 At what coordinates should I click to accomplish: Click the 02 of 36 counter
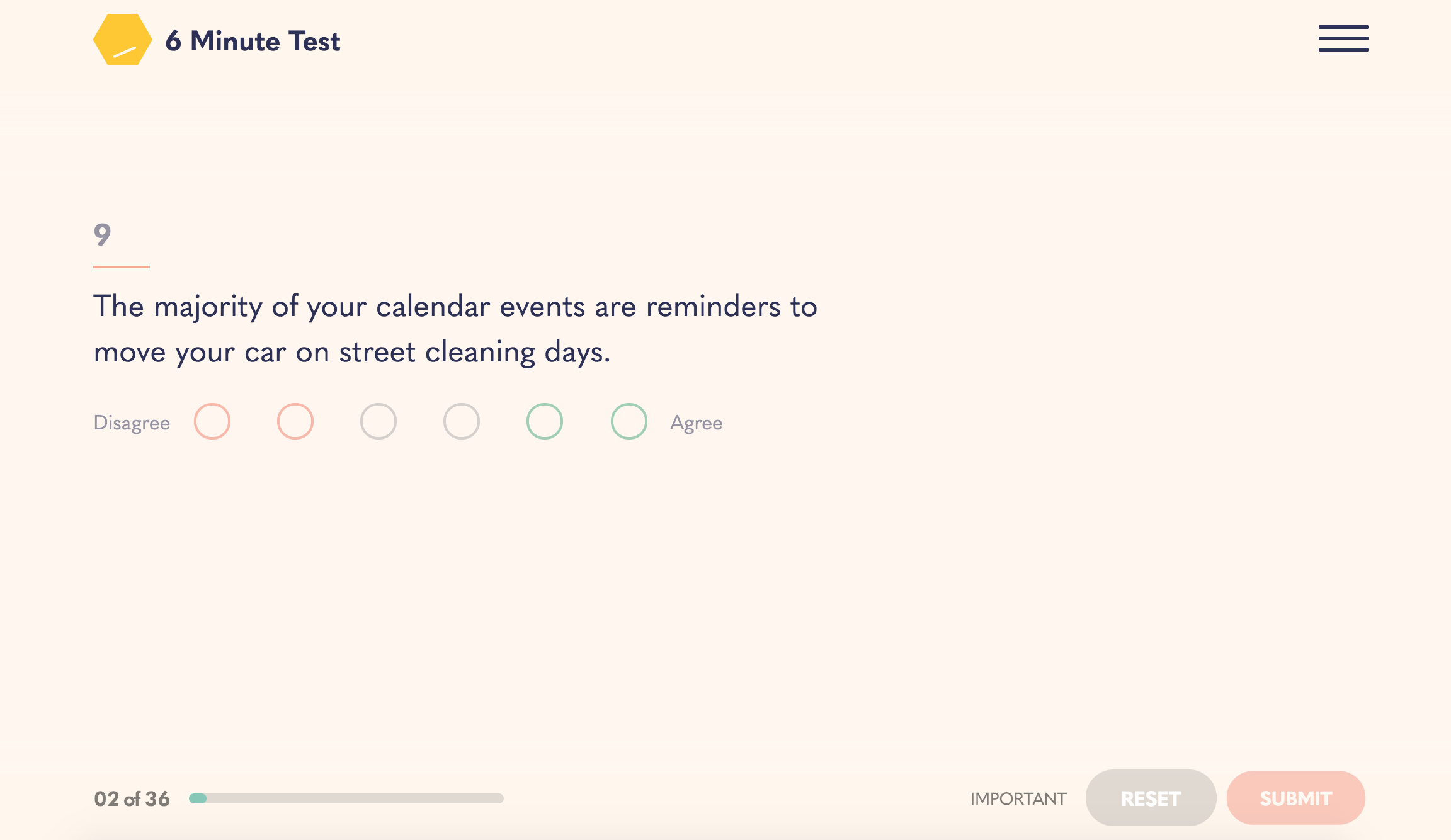132,798
